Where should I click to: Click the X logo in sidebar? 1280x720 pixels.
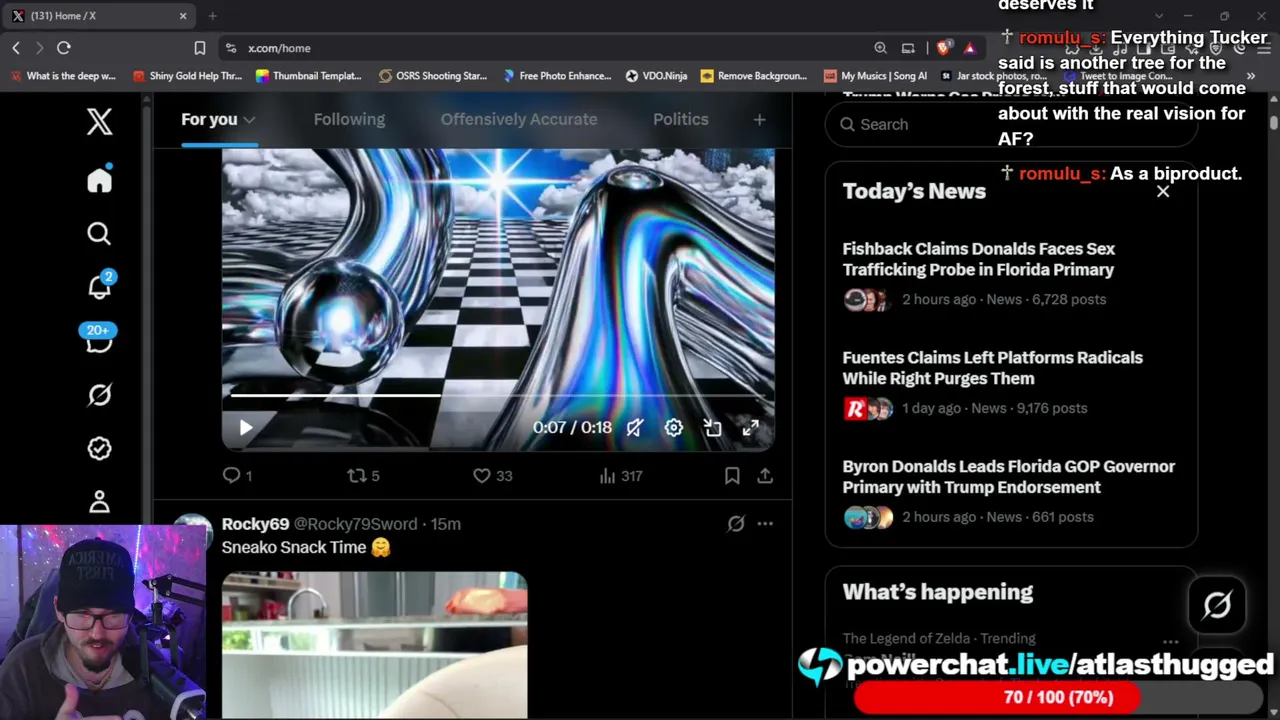[x=99, y=122]
